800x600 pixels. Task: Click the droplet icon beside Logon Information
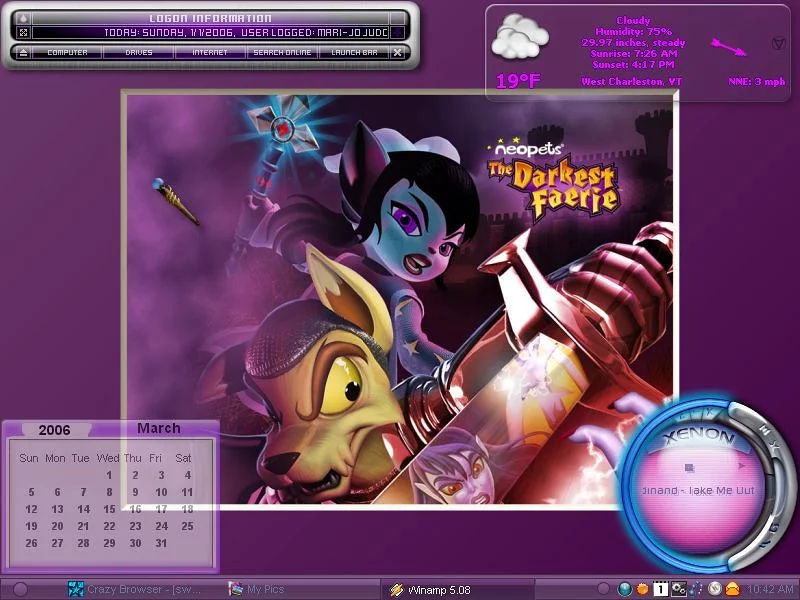[23, 18]
